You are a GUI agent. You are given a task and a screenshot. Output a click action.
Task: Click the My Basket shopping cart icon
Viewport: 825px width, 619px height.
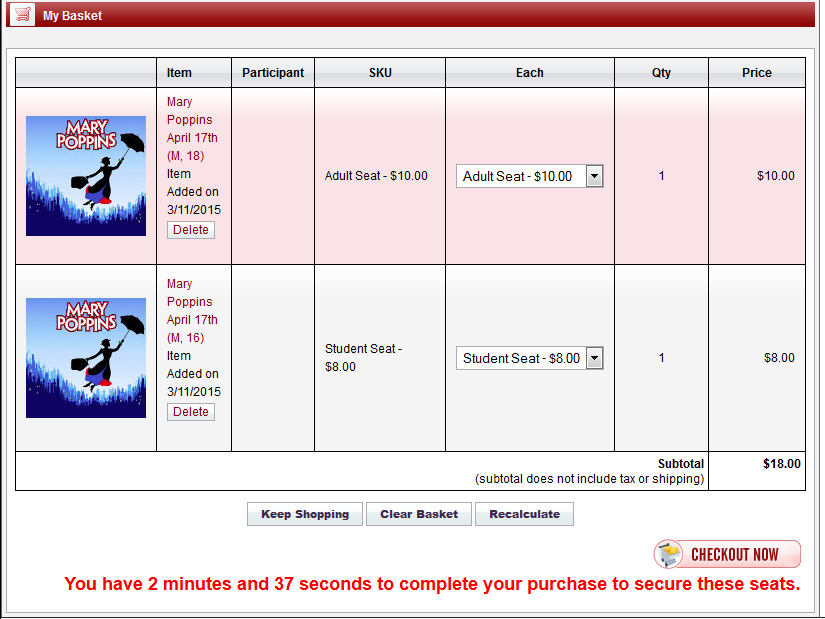pyautogui.click(x=22, y=15)
